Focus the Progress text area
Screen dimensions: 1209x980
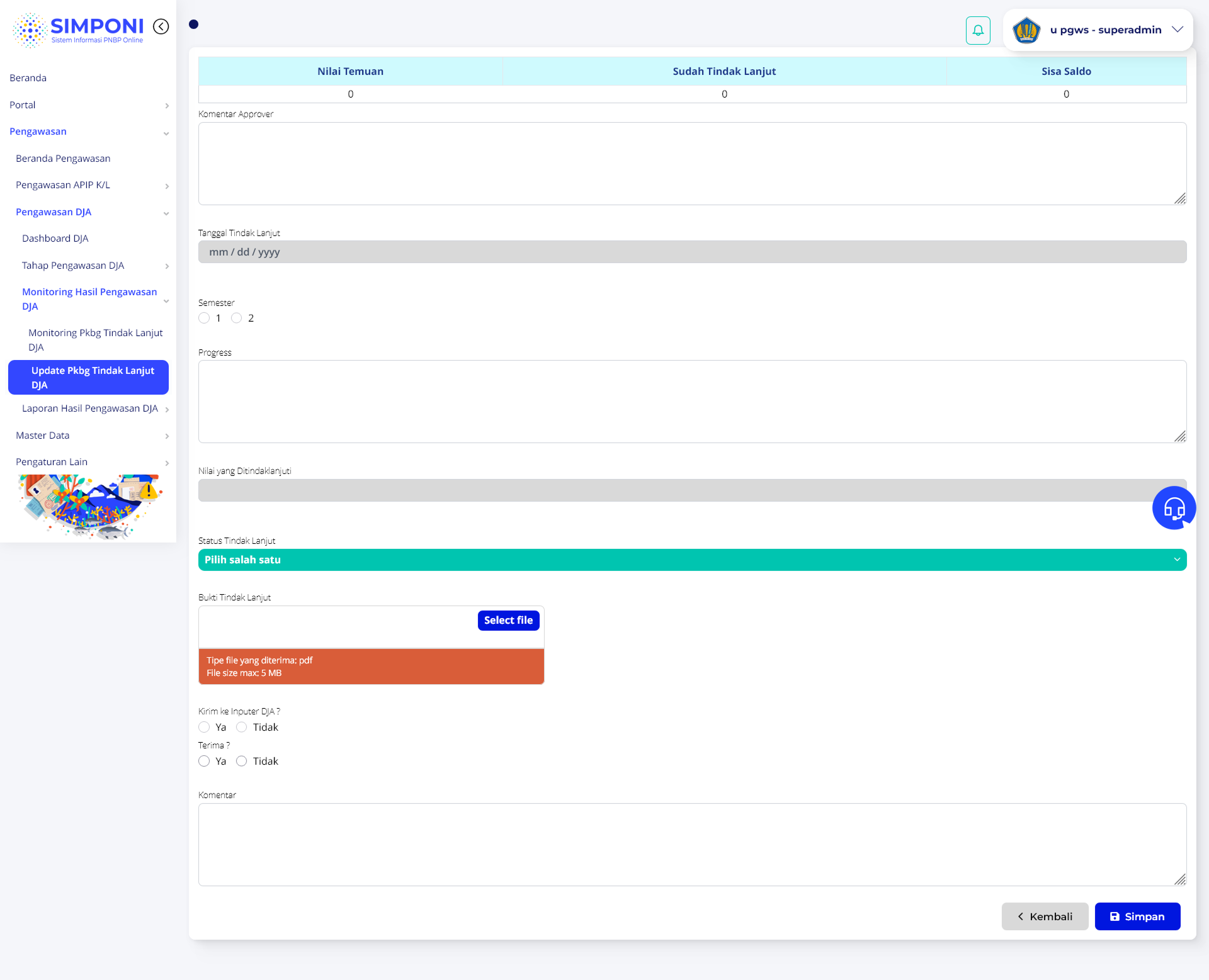pyautogui.click(x=692, y=402)
